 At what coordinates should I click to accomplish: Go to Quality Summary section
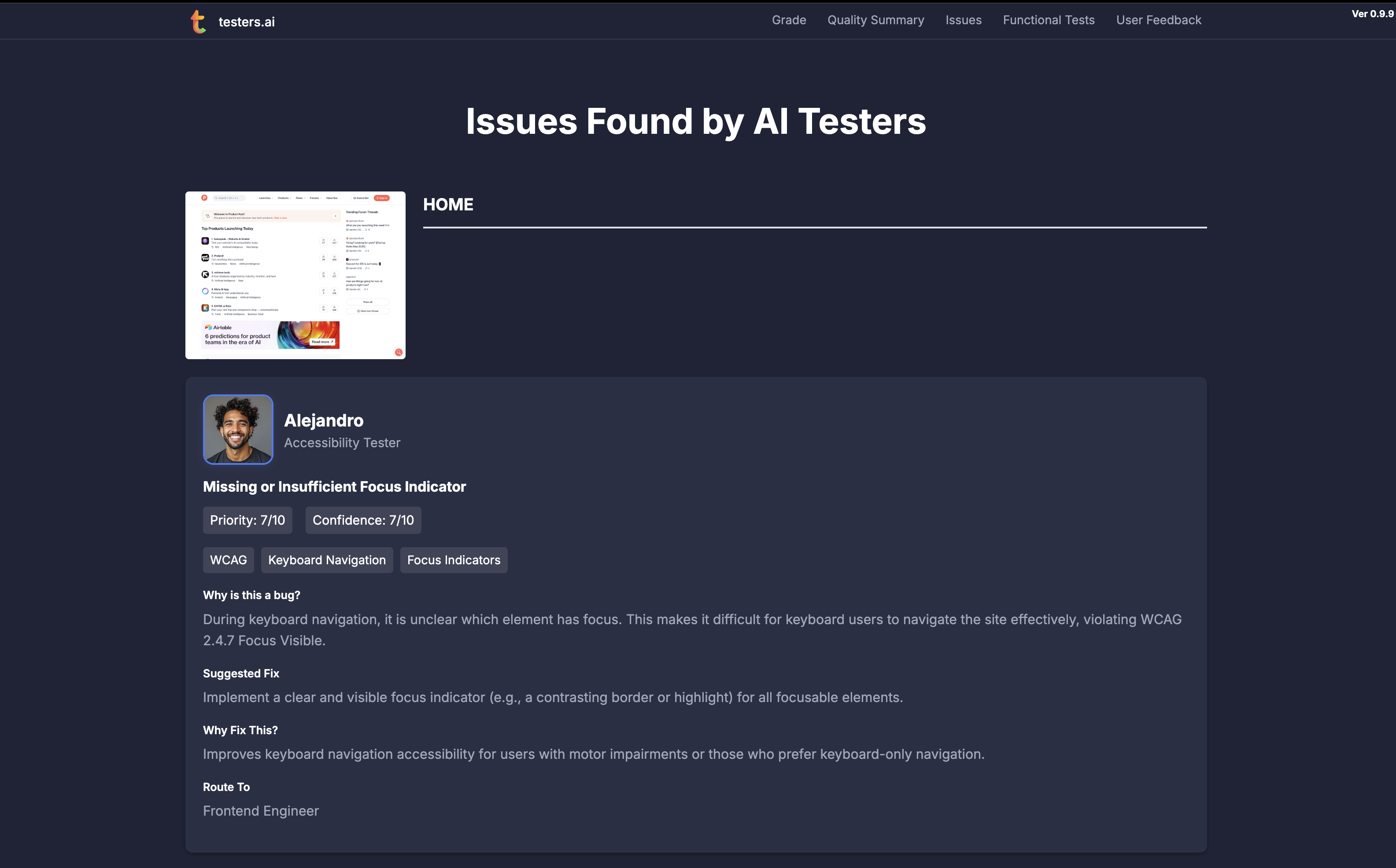click(x=875, y=20)
